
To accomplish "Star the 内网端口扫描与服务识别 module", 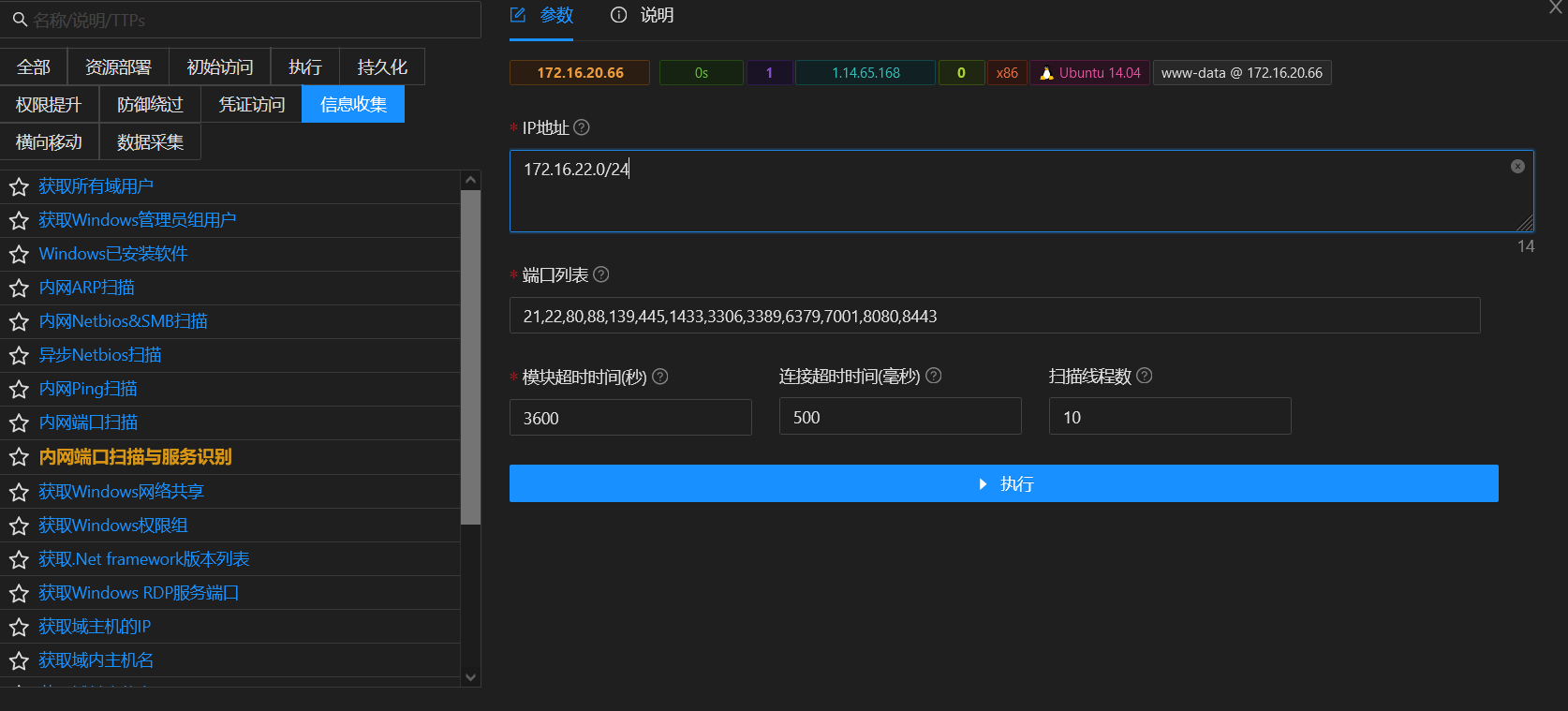I will pos(19,457).
